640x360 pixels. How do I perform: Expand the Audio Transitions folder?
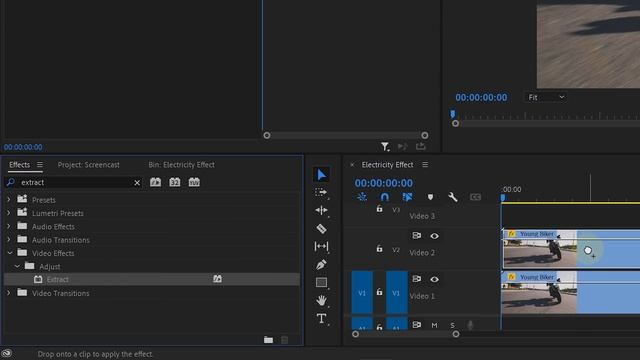[9, 240]
